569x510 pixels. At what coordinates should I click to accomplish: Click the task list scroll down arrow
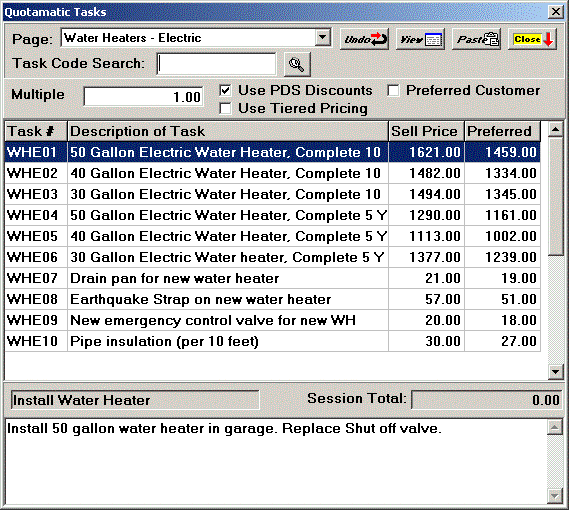coord(556,371)
